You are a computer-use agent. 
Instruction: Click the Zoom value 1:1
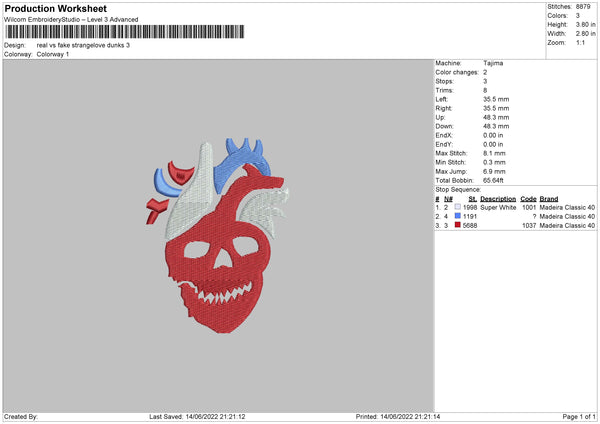pos(580,42)
